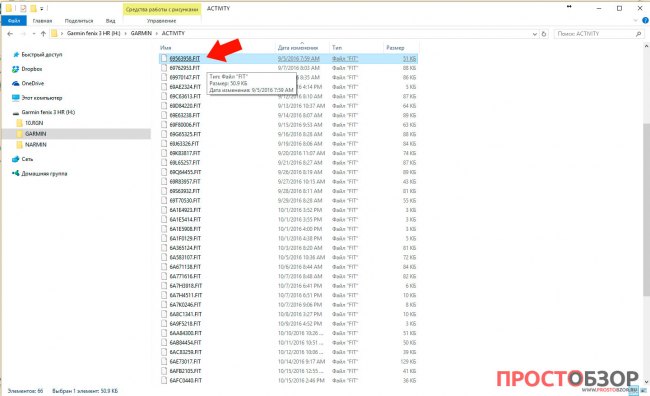Open the Customize Quick Access Toolbar dropdown
The height and width of the screenshot is (396, 650).
click(x=42, y=8)
